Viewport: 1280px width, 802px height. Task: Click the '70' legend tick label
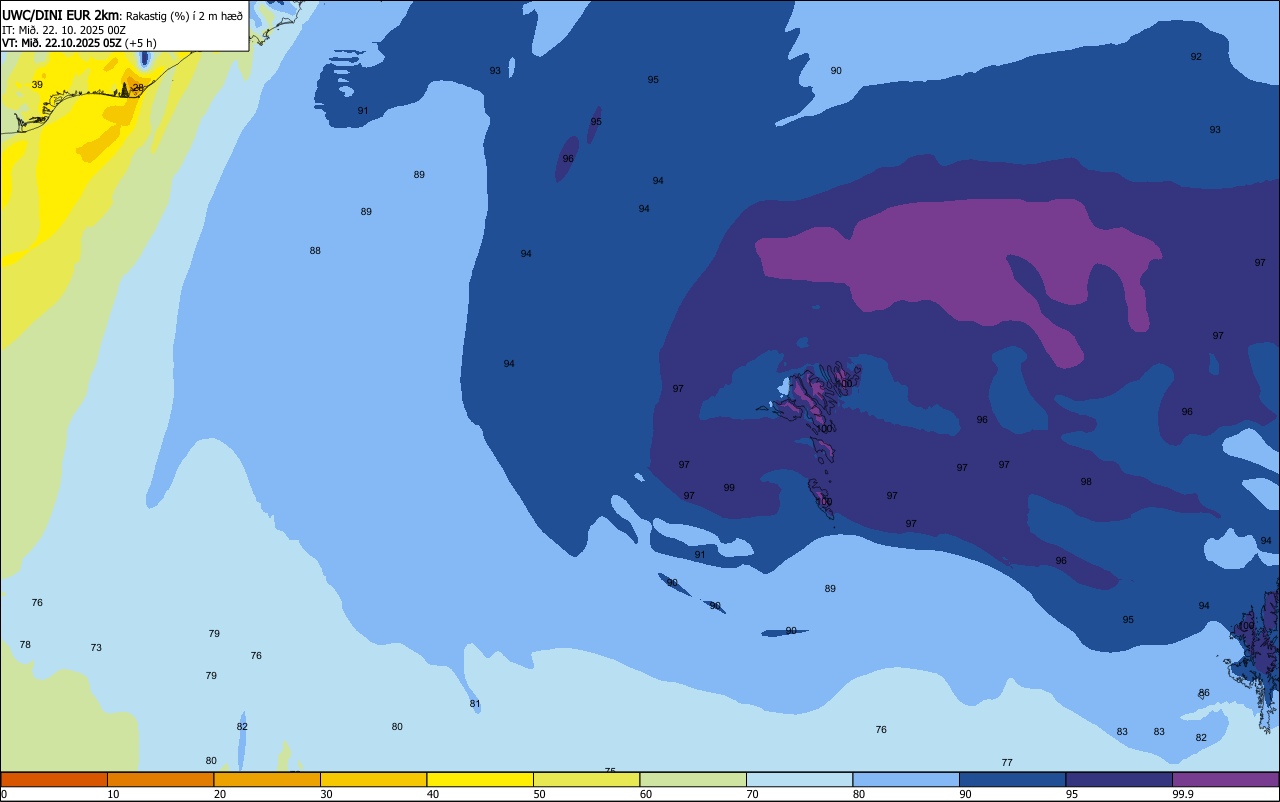752,794
